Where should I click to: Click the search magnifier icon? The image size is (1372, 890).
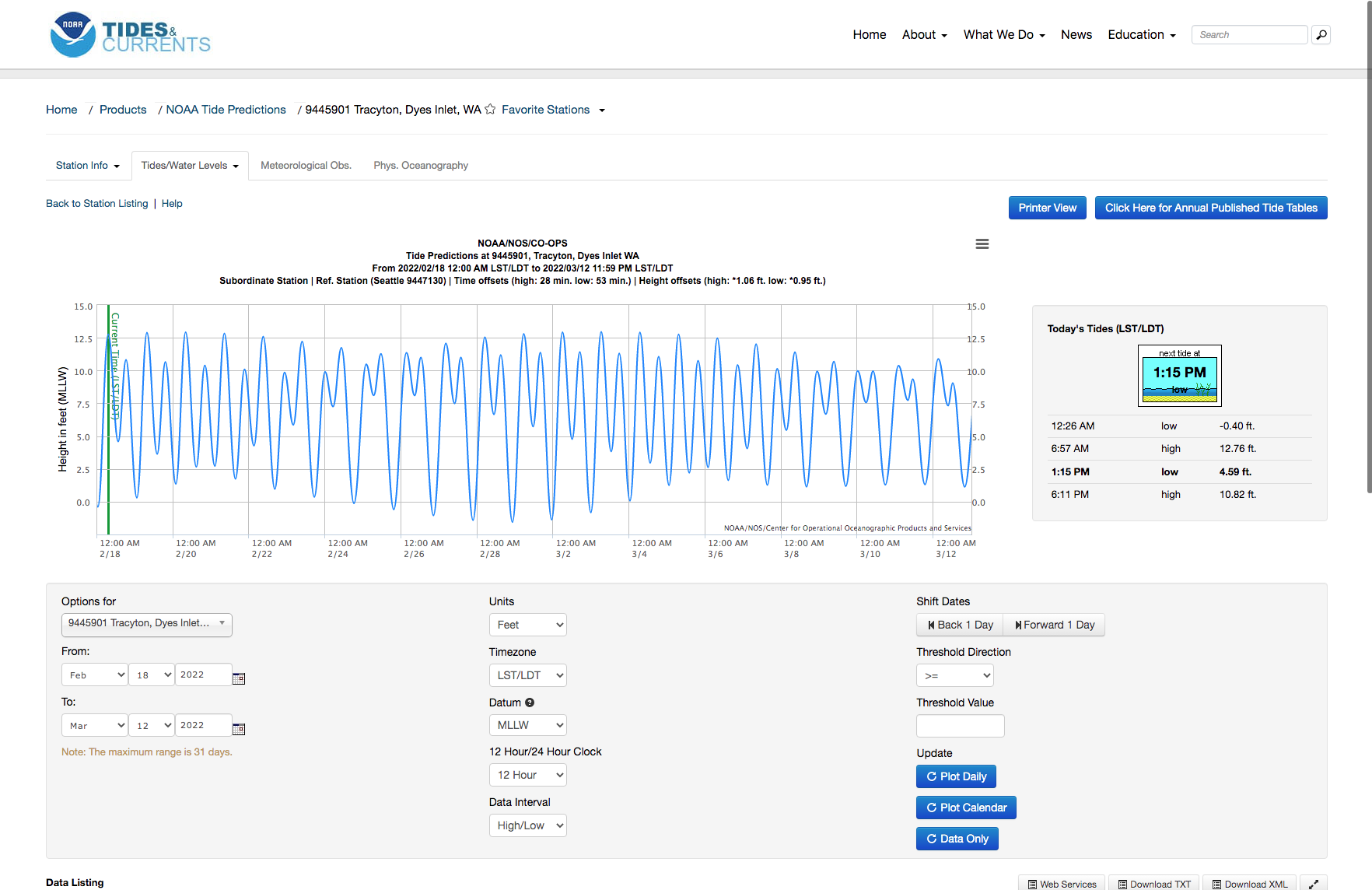[1321, 35]
